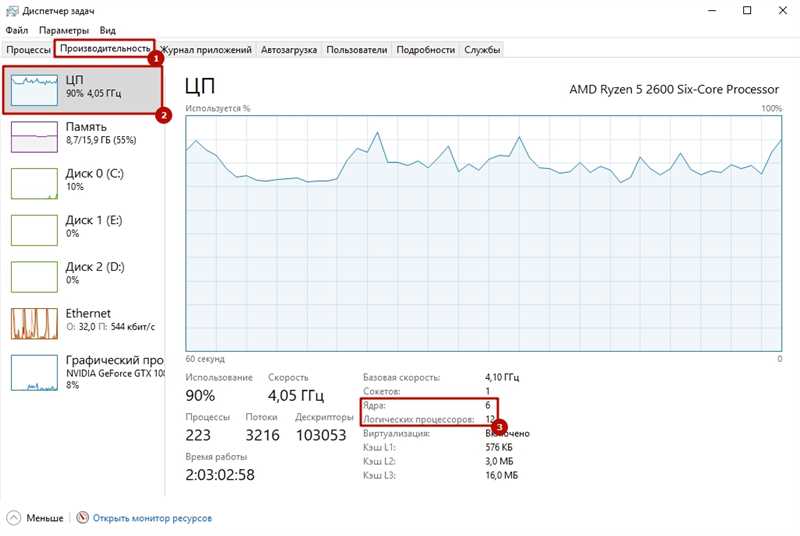Select the Графический процессор graph thumbnail
Screen dimensions: 800x536
34,373
